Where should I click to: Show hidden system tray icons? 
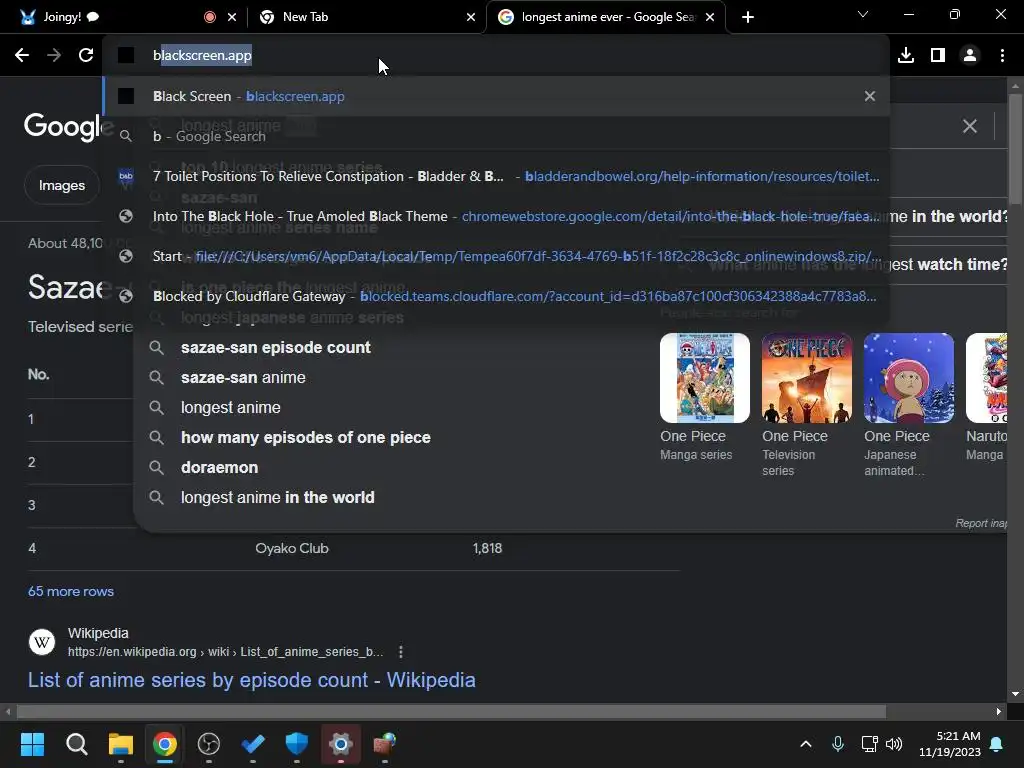pos(806,744)
